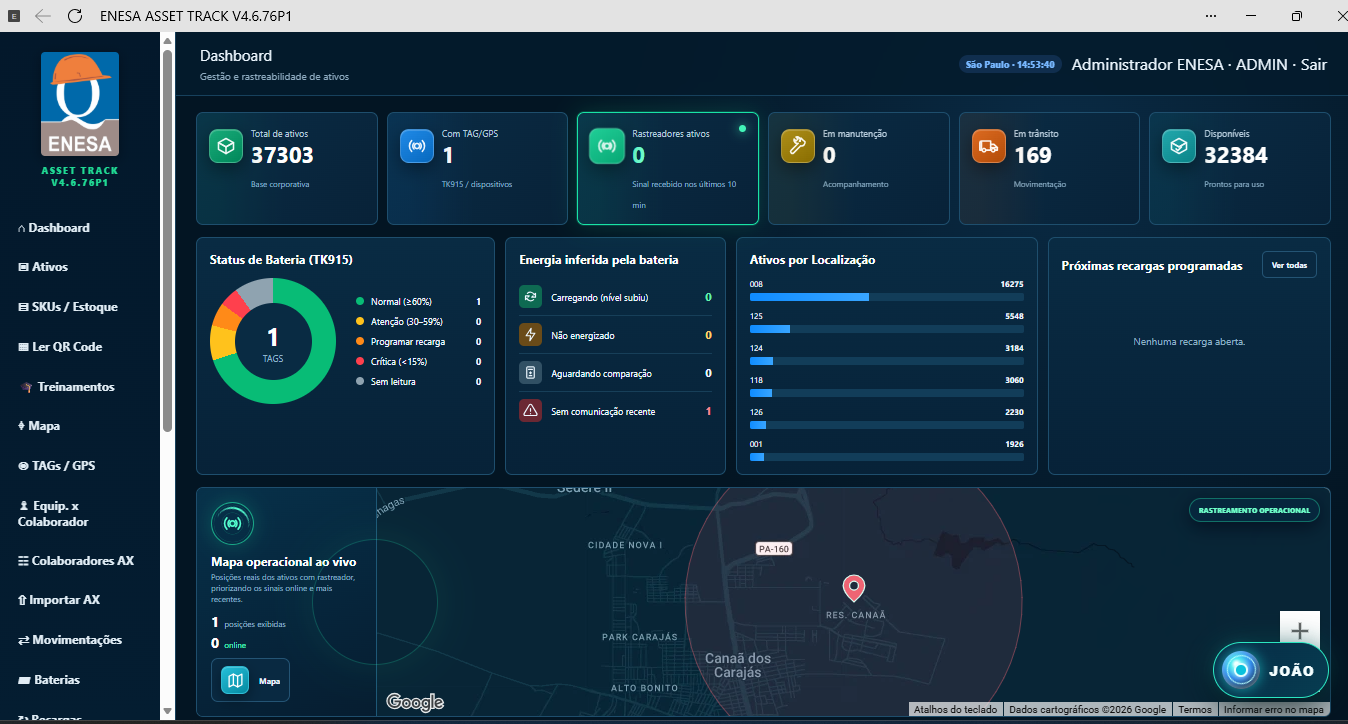Viewport: 1348px width, 724px height.
Task: Click the Mapa button under live map
Action: [x=250, y=680]
